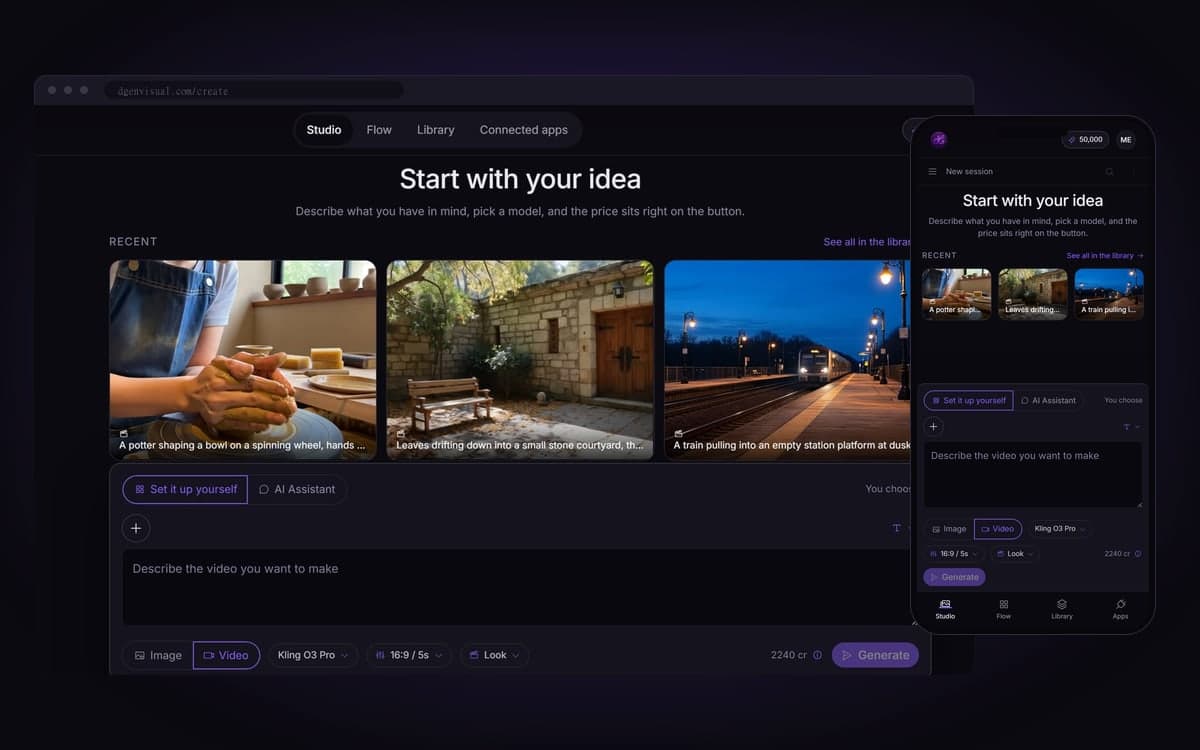Screen dimensions: 1200x750
Task: Click "See all in the library" link on desktop
Action: [x=867, y=242]
